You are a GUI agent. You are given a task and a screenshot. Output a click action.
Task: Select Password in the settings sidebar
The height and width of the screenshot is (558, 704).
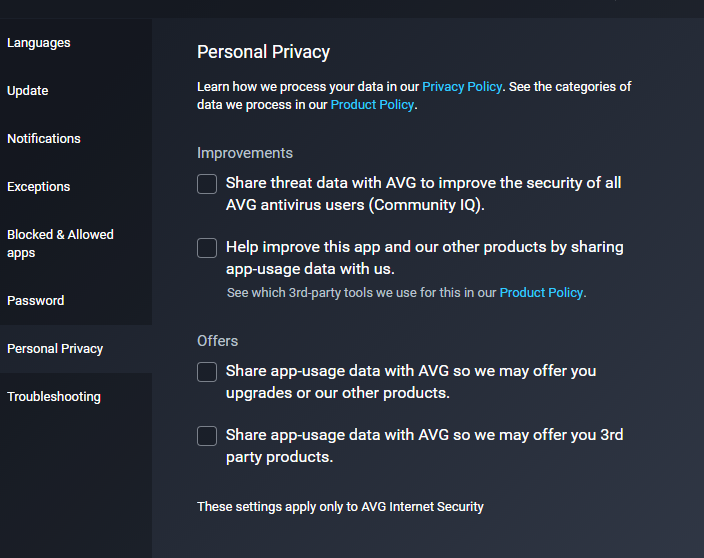coord(36,301)
